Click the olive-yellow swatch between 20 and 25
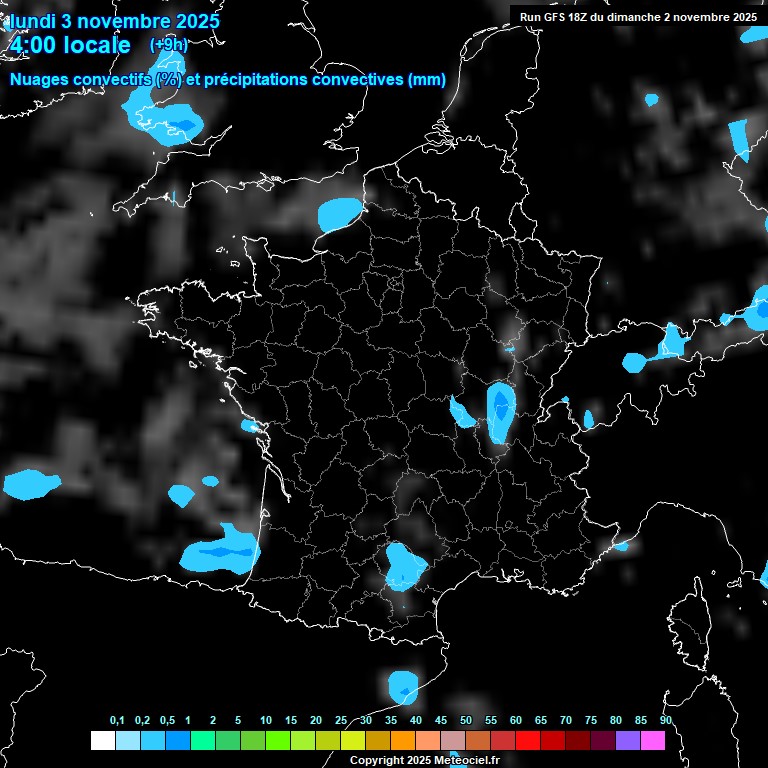The width and height of the screenshot is (768, 768). (x=328, y=740)
